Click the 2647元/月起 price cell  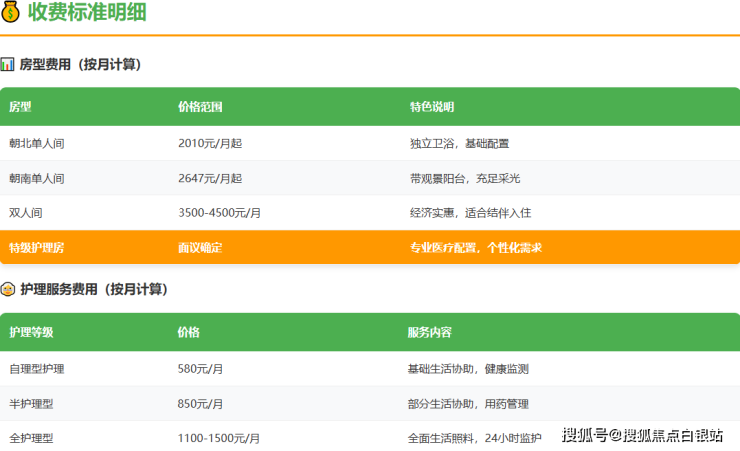pyautogui.click(x=210, y=178)
